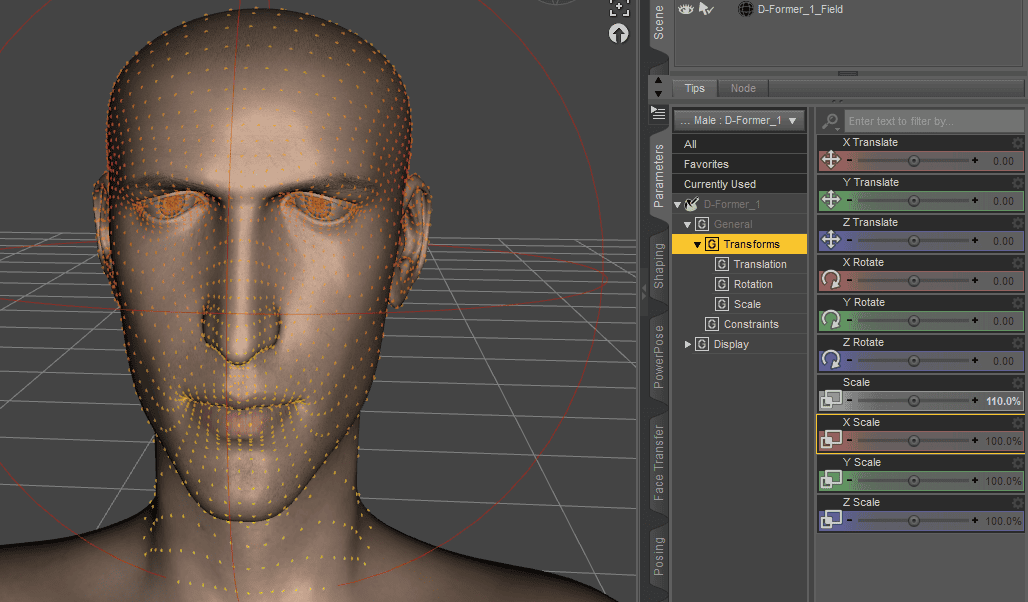Select the Favorites category
The width and height of the screenshot is (1028, 602).
[738, 163]
